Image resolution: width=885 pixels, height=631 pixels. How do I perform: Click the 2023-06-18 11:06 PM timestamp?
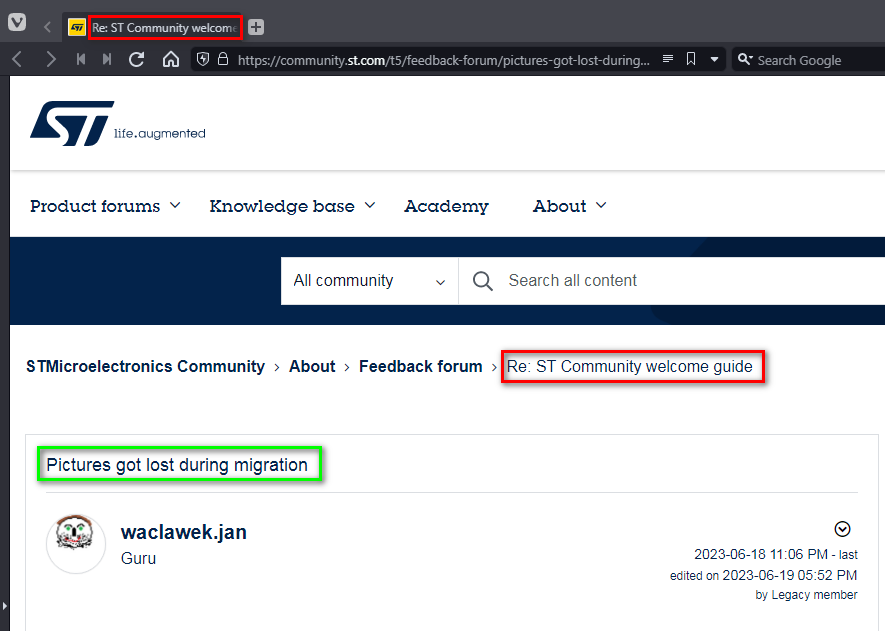click(761, 554)
